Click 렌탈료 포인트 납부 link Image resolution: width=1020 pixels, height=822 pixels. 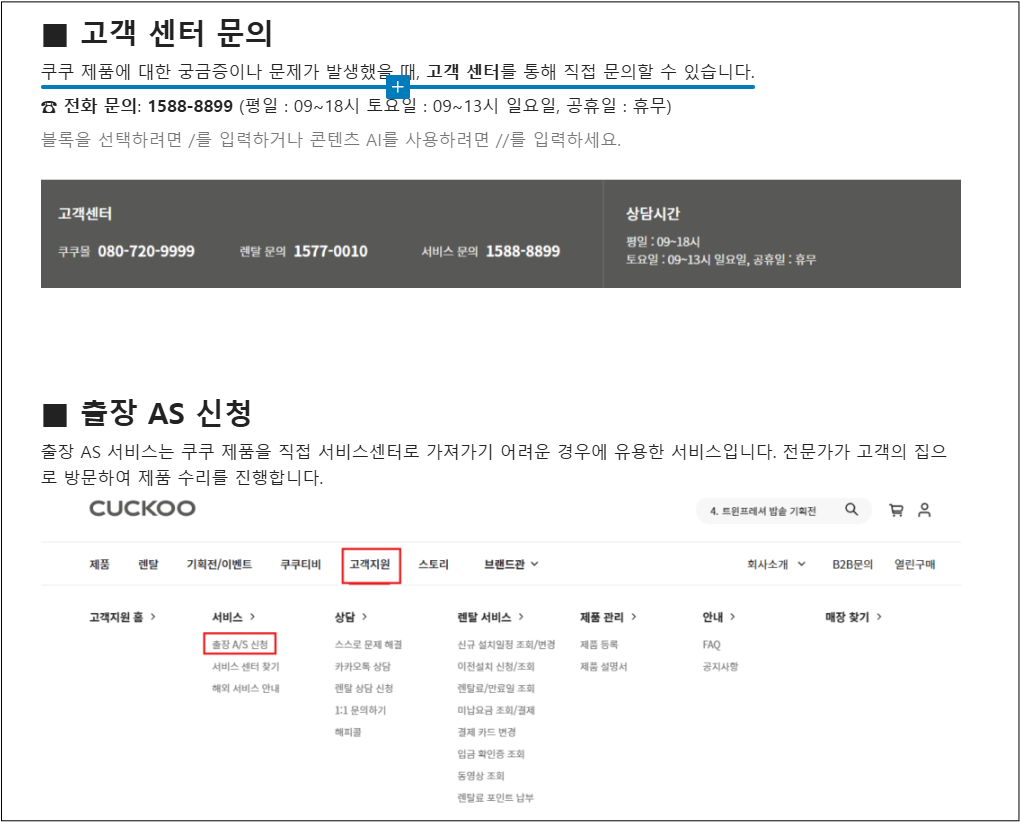[496, 798]
